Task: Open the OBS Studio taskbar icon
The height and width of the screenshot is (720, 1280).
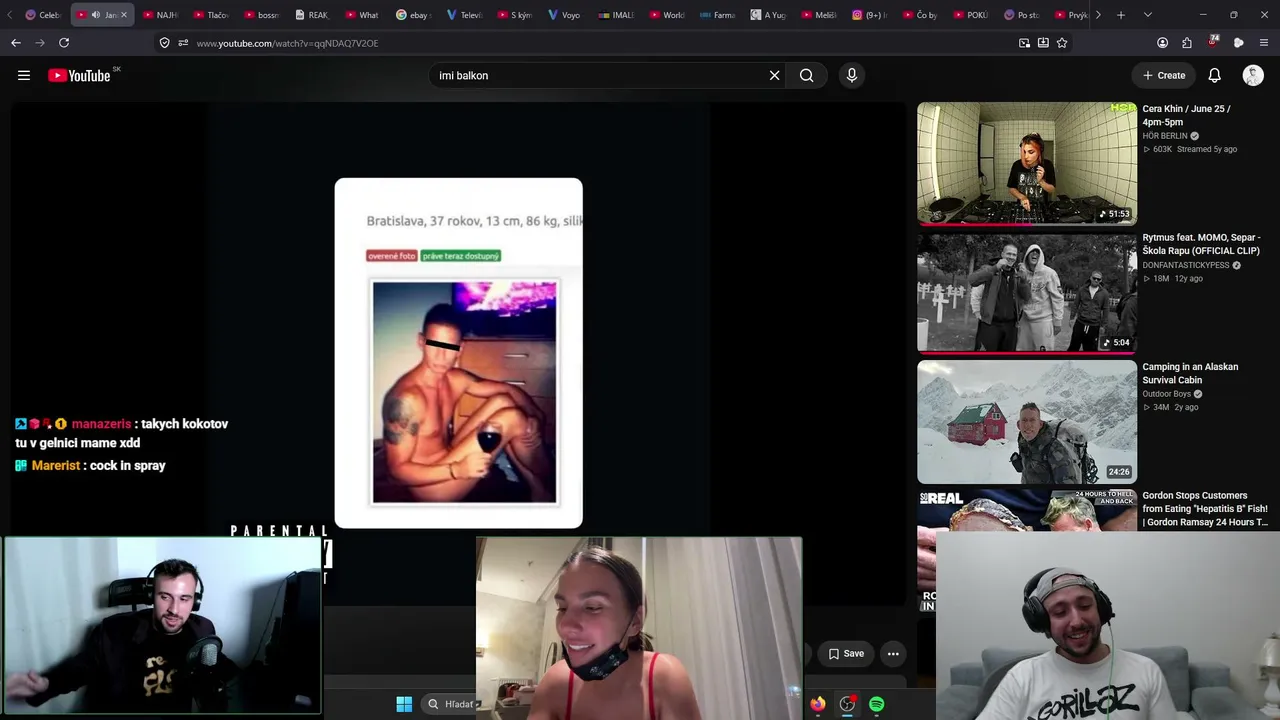Action: point(847,704)
